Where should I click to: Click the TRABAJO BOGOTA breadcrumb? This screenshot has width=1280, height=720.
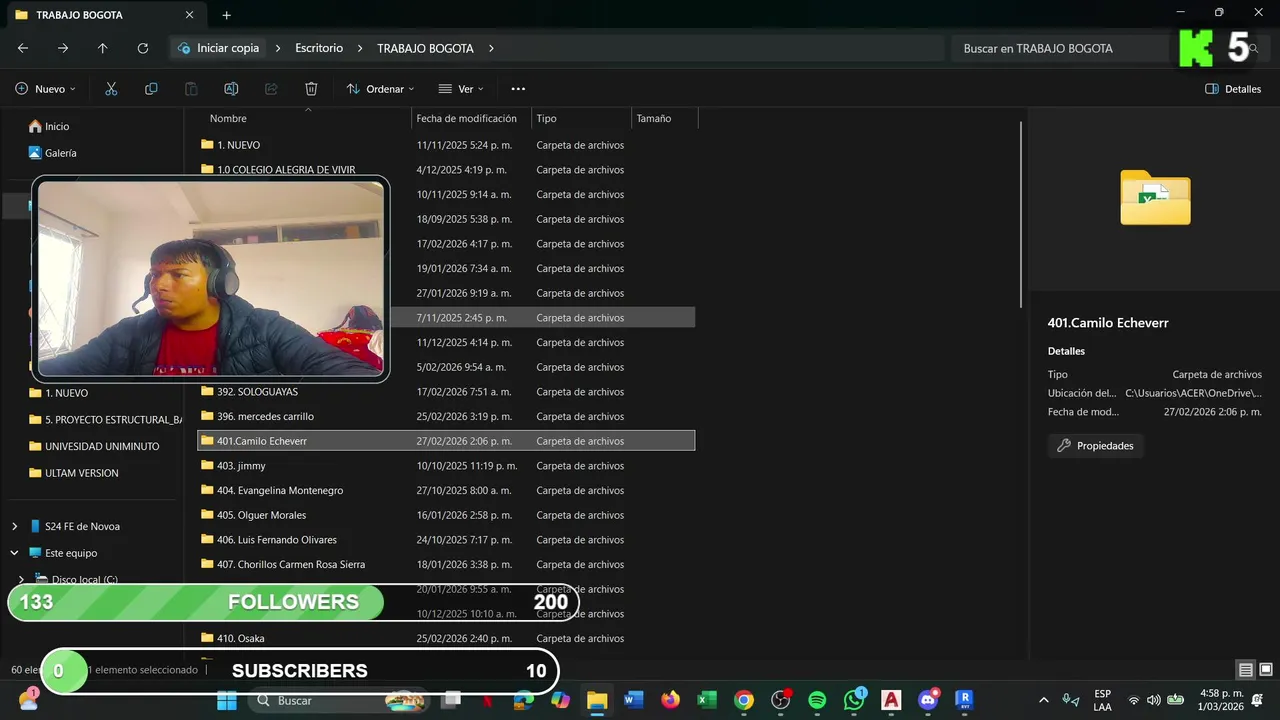click(425, 48)
